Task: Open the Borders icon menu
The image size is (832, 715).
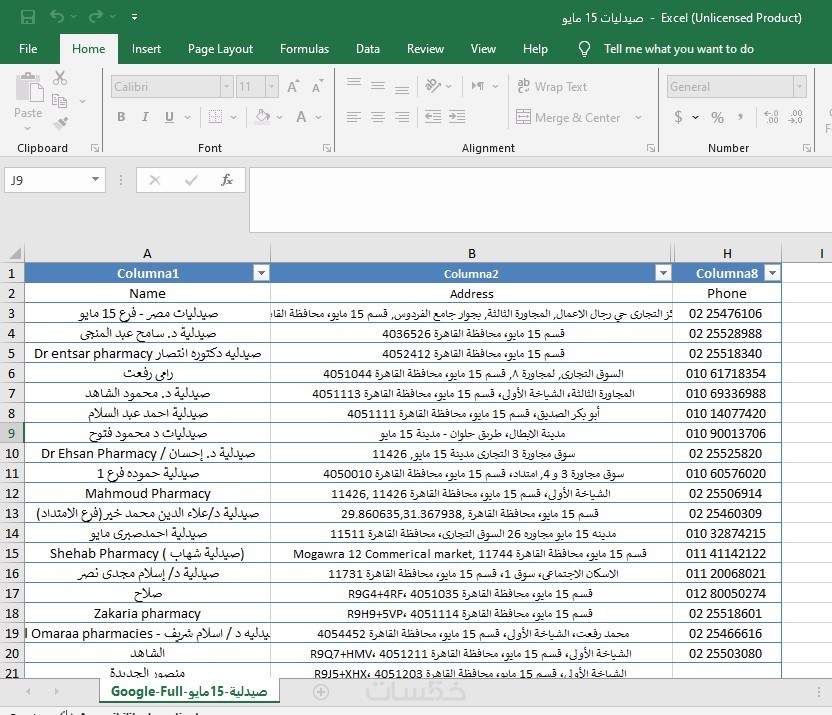Action: (215, 117)
